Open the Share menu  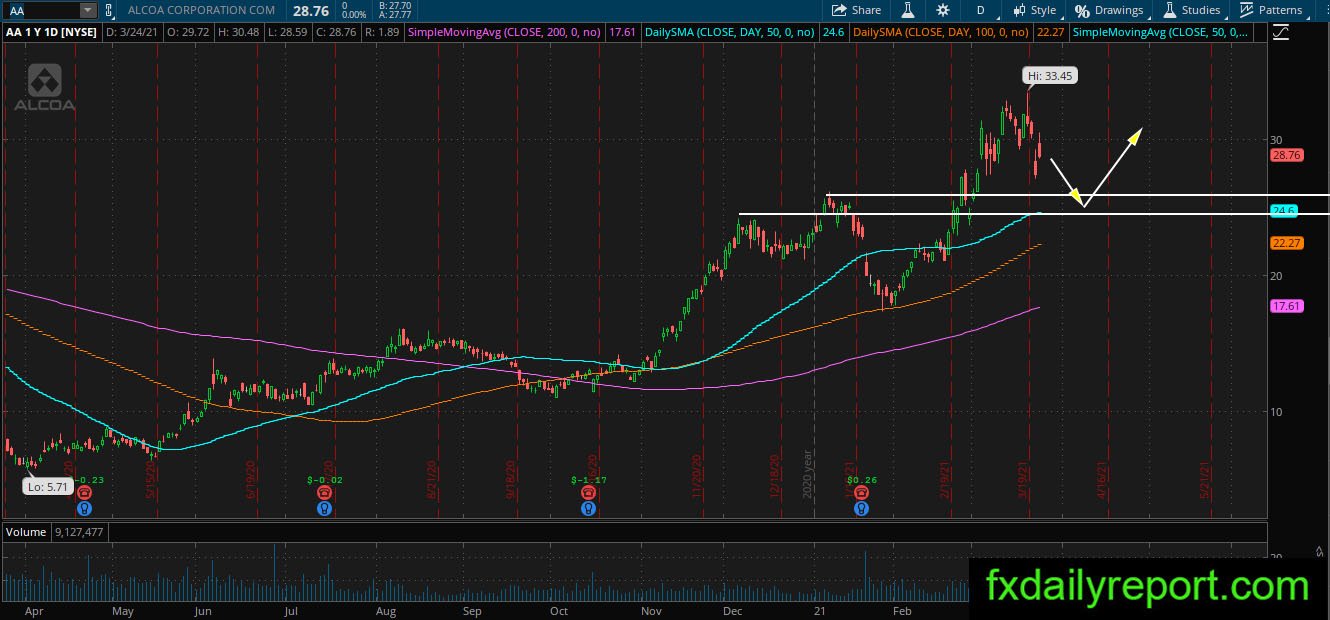(857, 10)
